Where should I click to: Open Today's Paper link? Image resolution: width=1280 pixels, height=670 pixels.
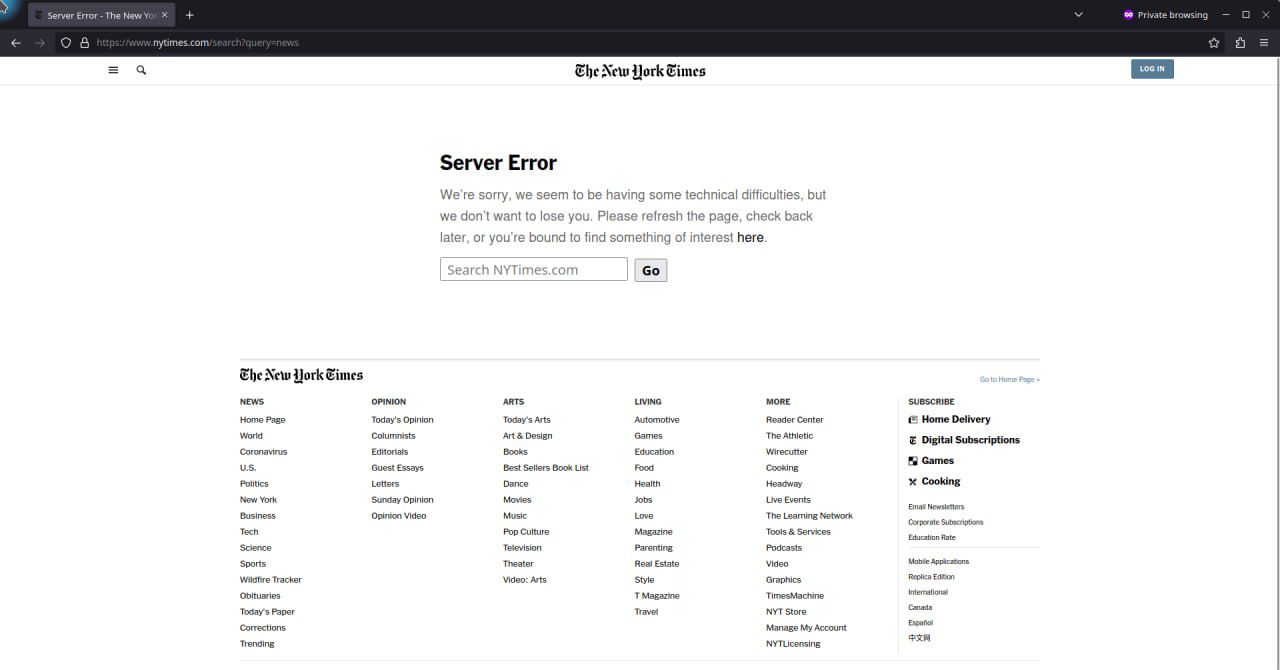[x=267, y=612]
